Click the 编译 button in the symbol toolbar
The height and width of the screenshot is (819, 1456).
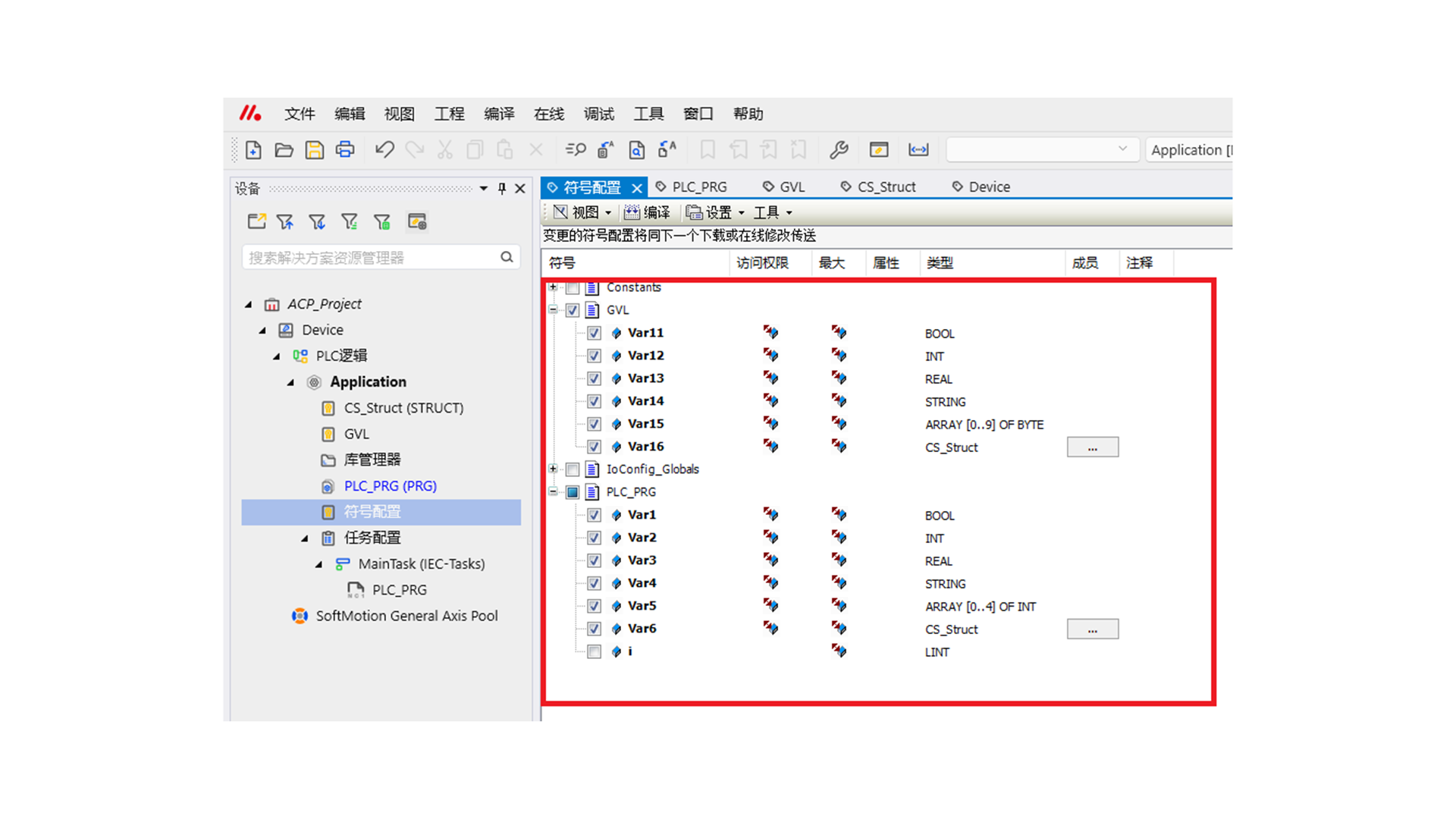(648, 212)
